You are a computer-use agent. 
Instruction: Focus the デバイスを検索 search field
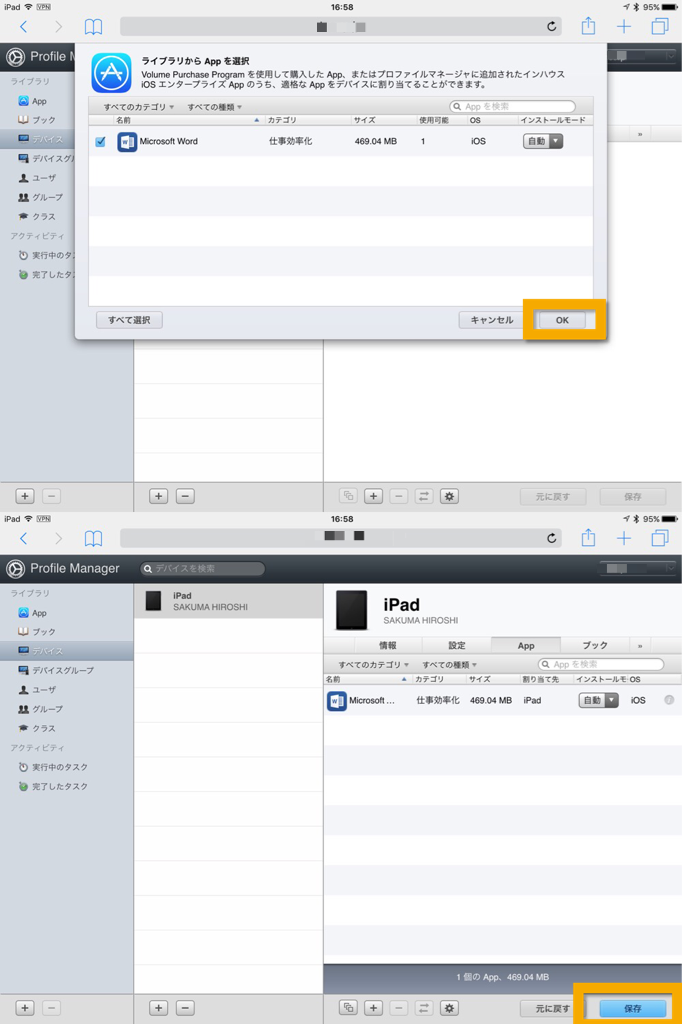[x=203, y=569]
